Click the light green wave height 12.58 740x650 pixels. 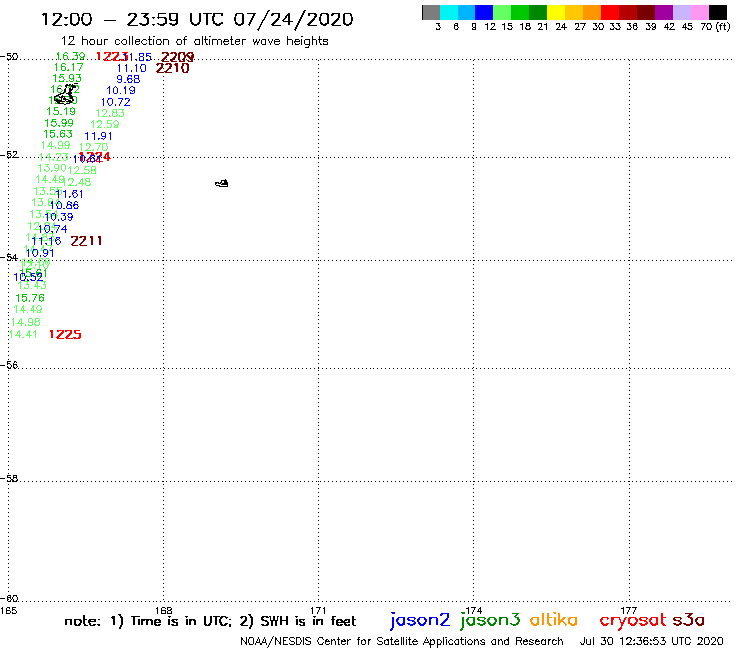pyautogui.click(x=82, y=170)
